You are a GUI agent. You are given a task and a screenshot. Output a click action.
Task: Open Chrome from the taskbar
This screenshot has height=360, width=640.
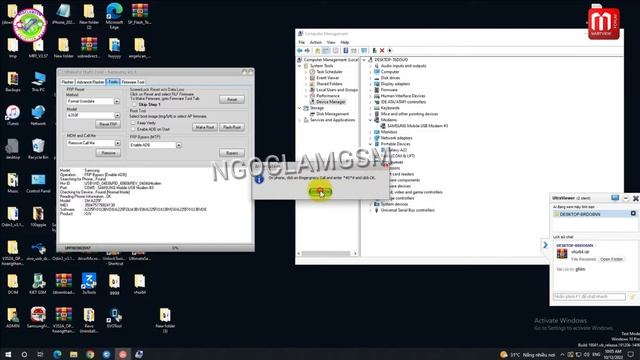coord(90,354)
